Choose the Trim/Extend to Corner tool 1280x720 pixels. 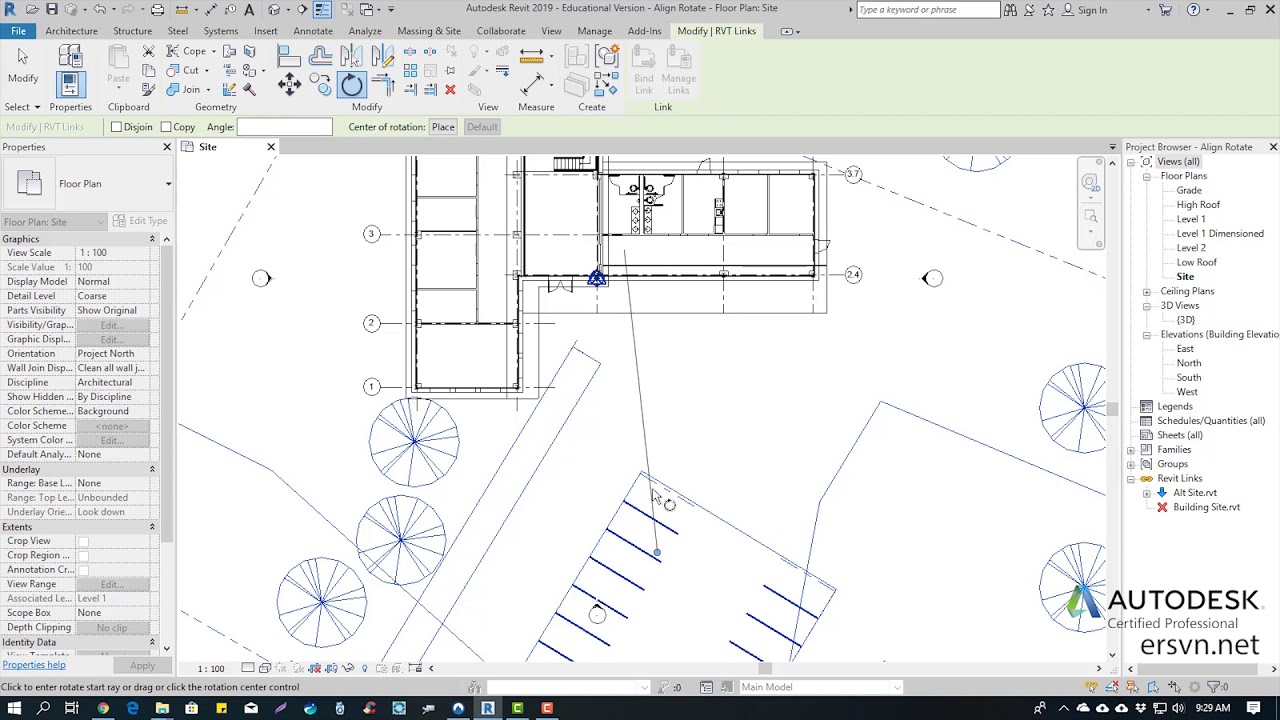[383, 84]
